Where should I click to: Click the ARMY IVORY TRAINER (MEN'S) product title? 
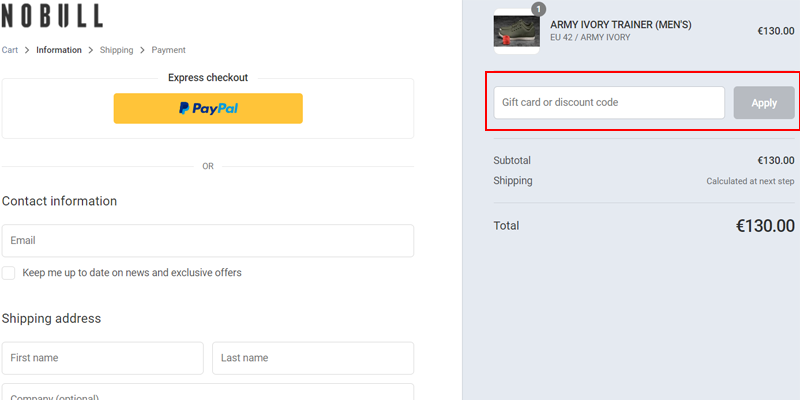[620, 24]
